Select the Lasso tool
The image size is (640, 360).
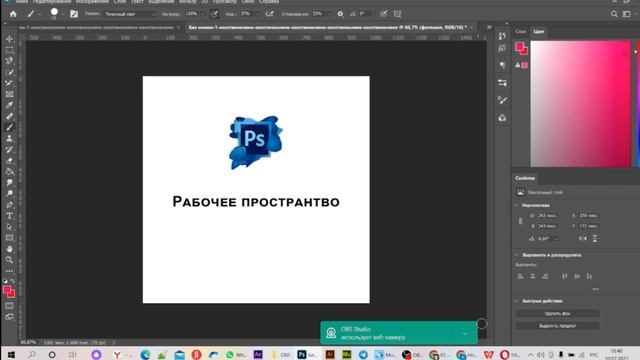pyautogui.click(x=9, y=61)
